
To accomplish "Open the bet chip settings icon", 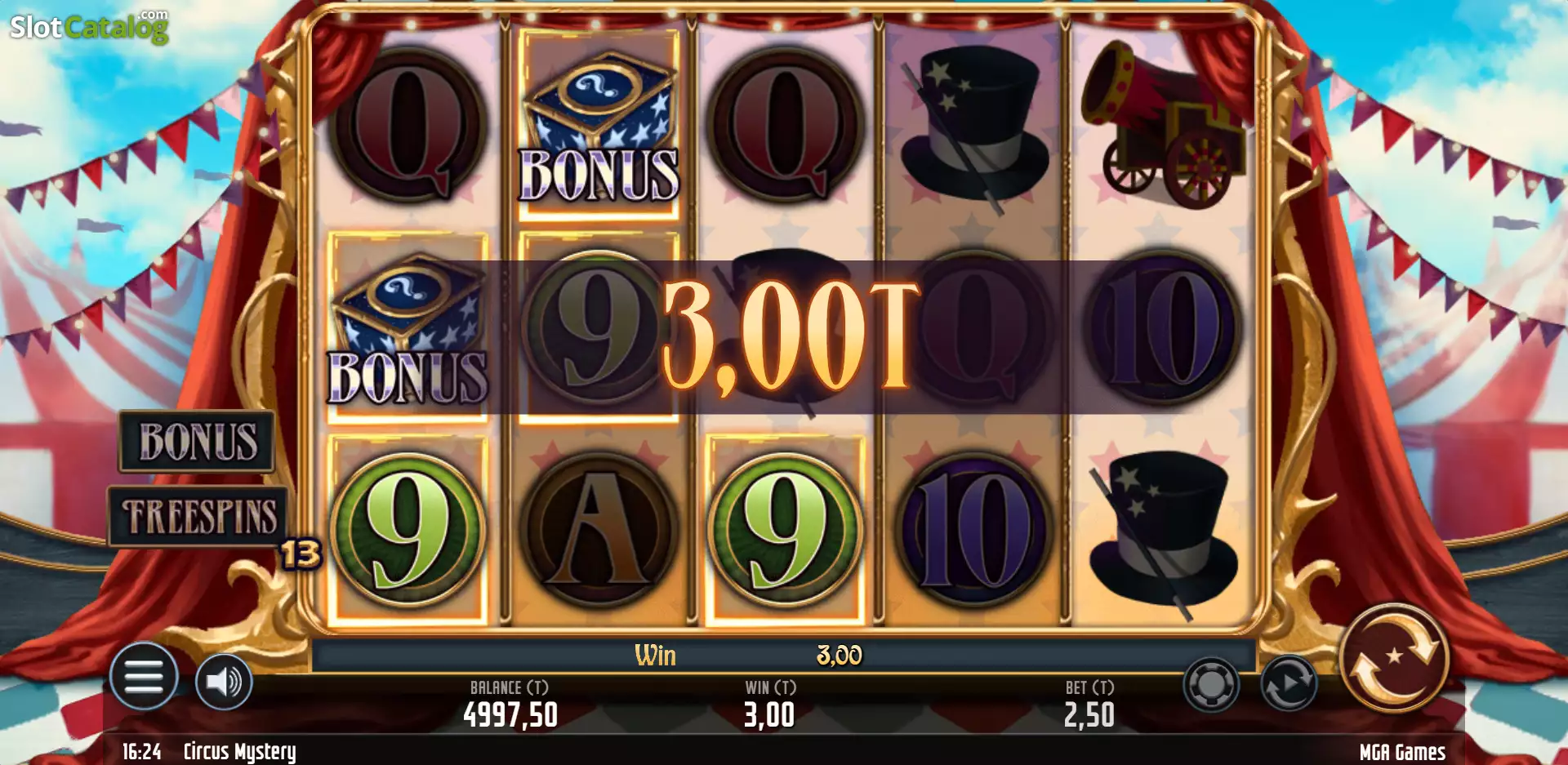I will 1211,683.
